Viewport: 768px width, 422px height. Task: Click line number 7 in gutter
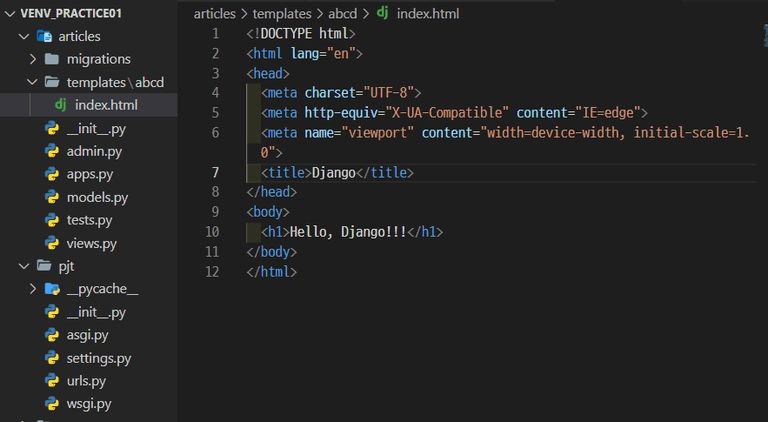tap(216, 173)
